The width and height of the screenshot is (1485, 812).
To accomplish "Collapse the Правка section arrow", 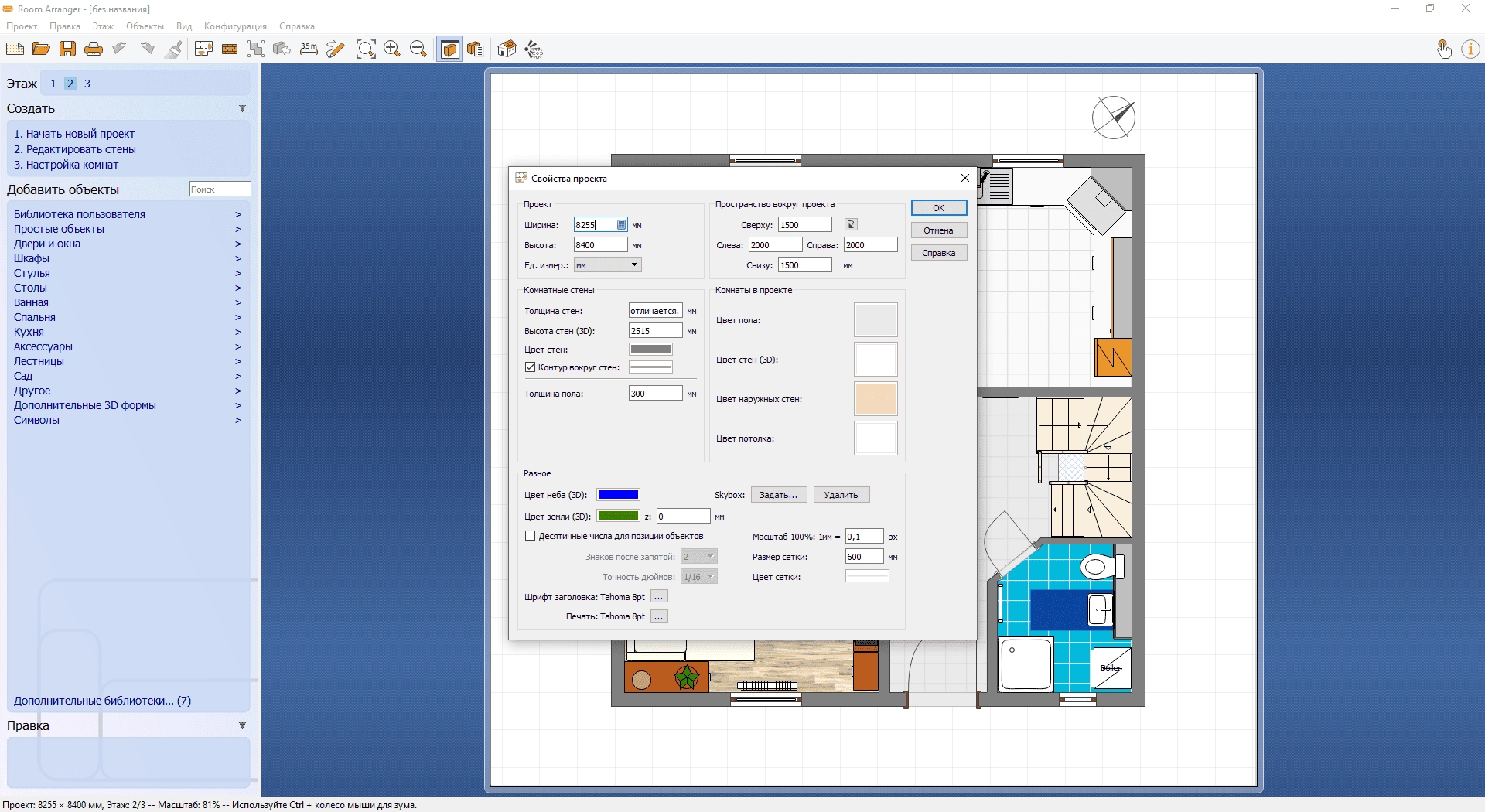I will click(x=242, y=726).
